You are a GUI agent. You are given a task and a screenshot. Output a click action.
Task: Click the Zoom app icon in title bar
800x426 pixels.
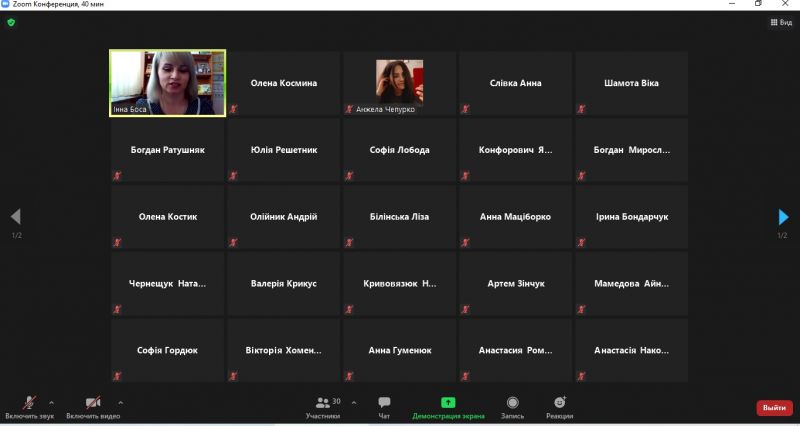pos(5,4)
